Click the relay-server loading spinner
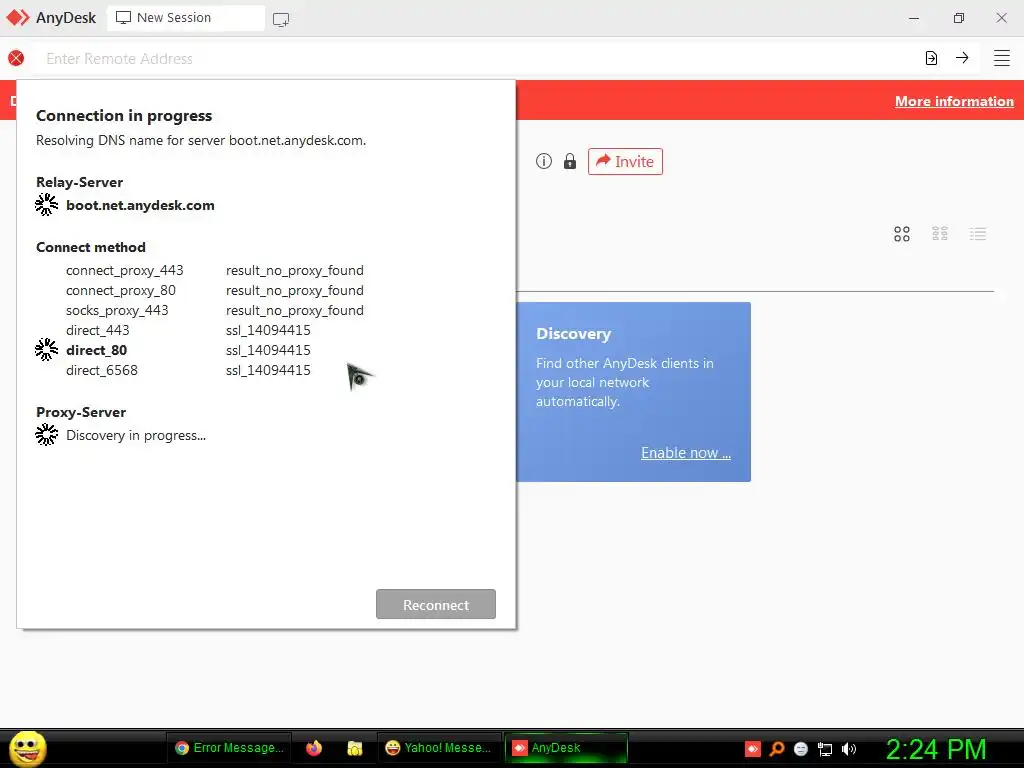The height and width of the screenshot is (768, 1024). (x=46, y=204)
